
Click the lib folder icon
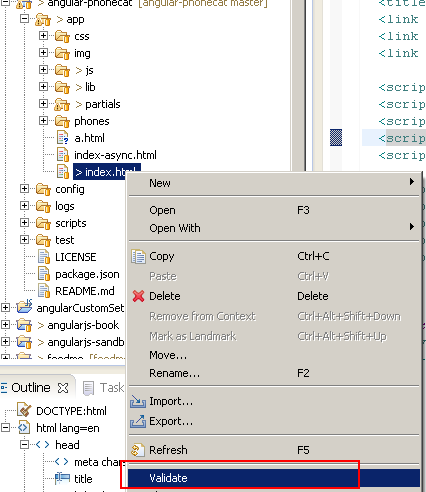[x=62, y=87]
